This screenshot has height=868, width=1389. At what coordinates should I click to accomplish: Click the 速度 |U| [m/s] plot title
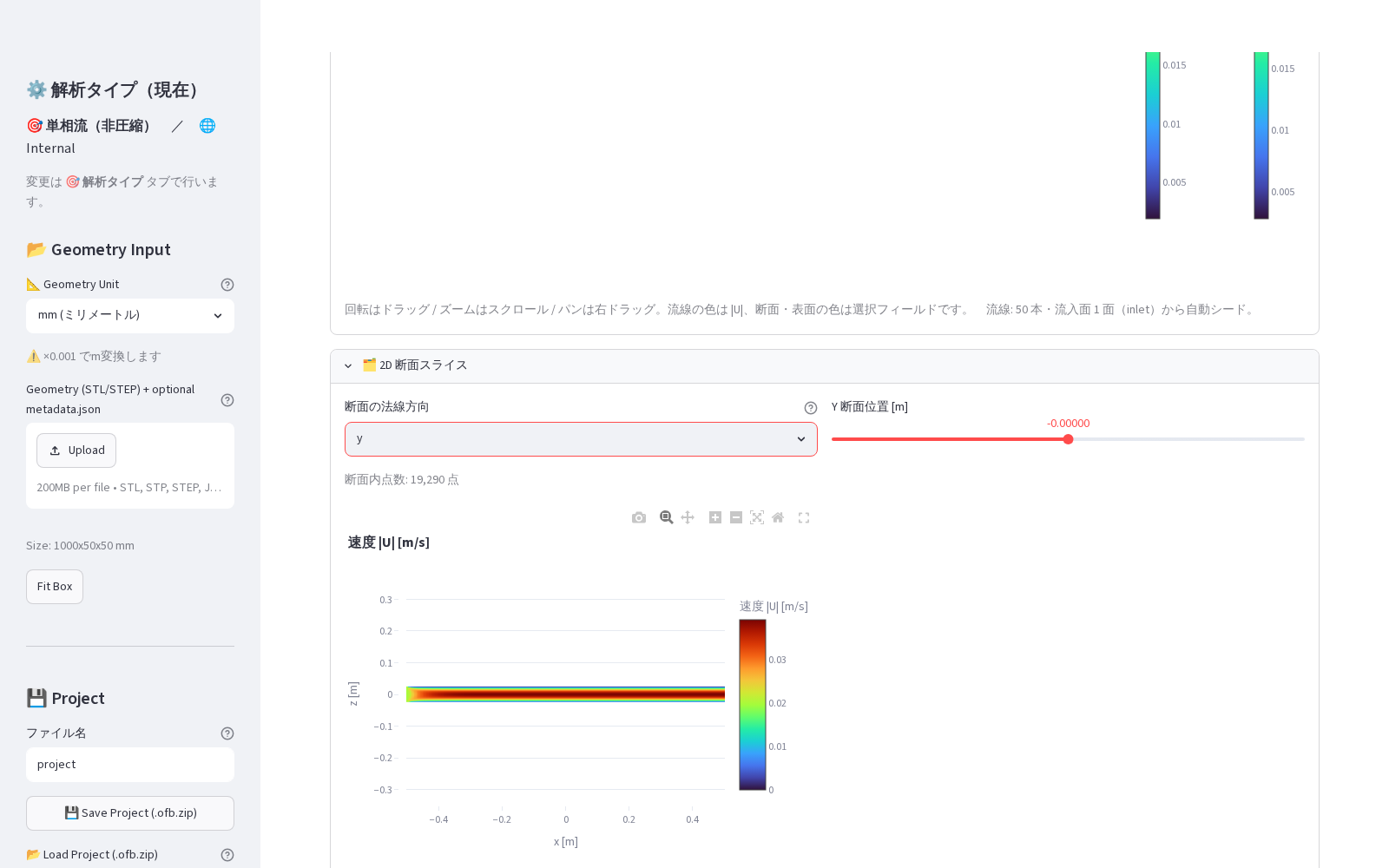[389, 542]
